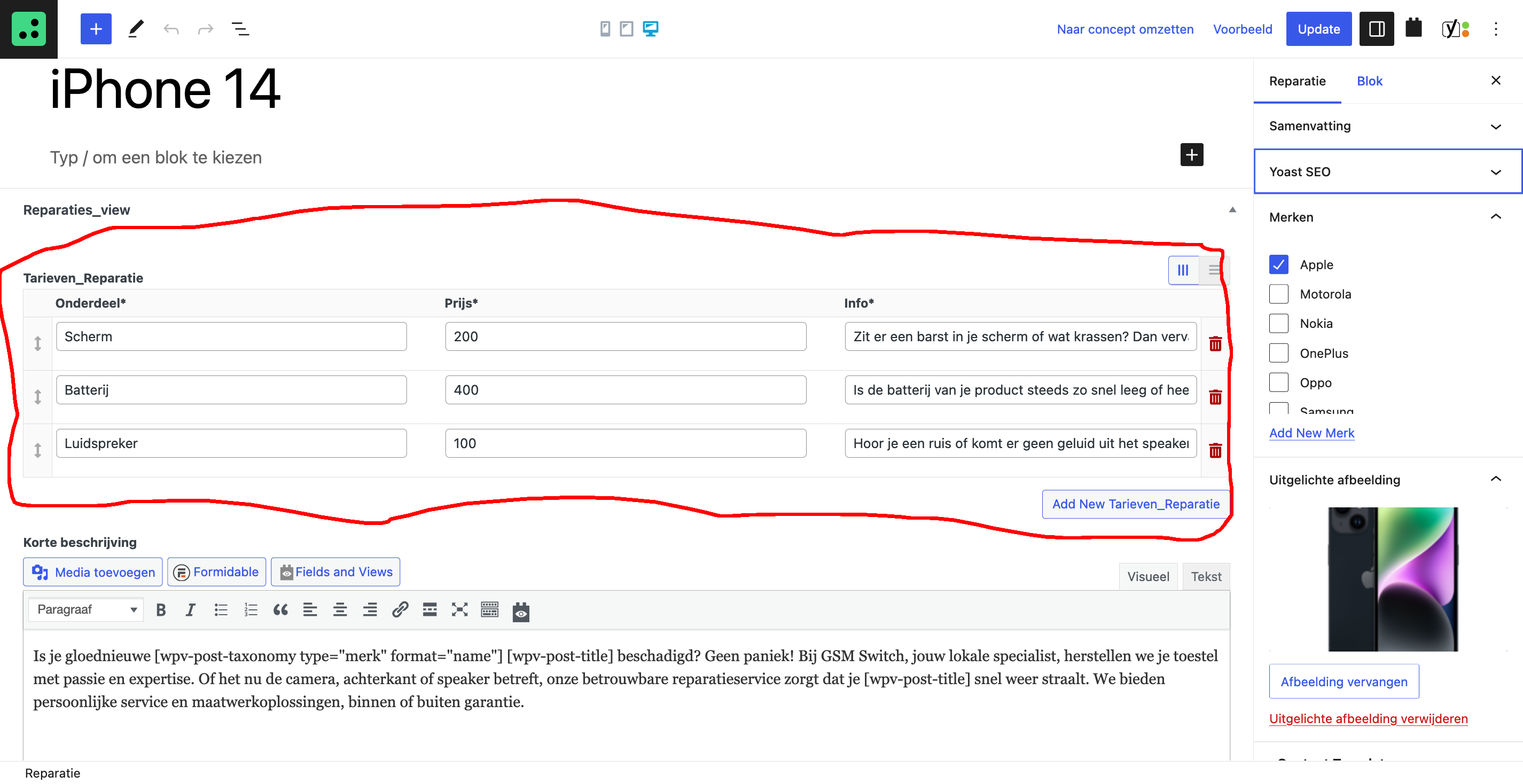1523x784 pixels.
Task: Click Uitgelichte afbeelding verwijderen link
Action: click(1368, 718)
